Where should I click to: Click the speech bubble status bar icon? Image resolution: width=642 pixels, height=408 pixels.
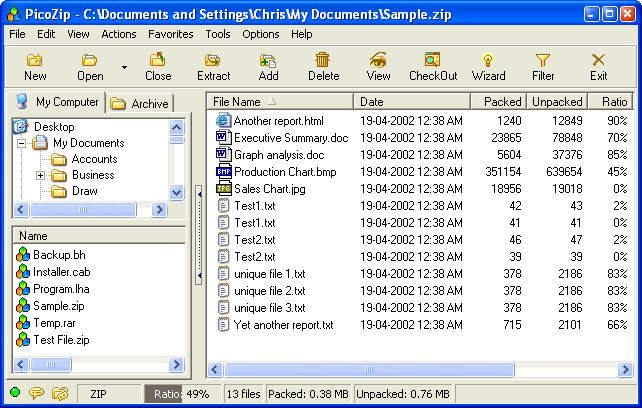36,393
